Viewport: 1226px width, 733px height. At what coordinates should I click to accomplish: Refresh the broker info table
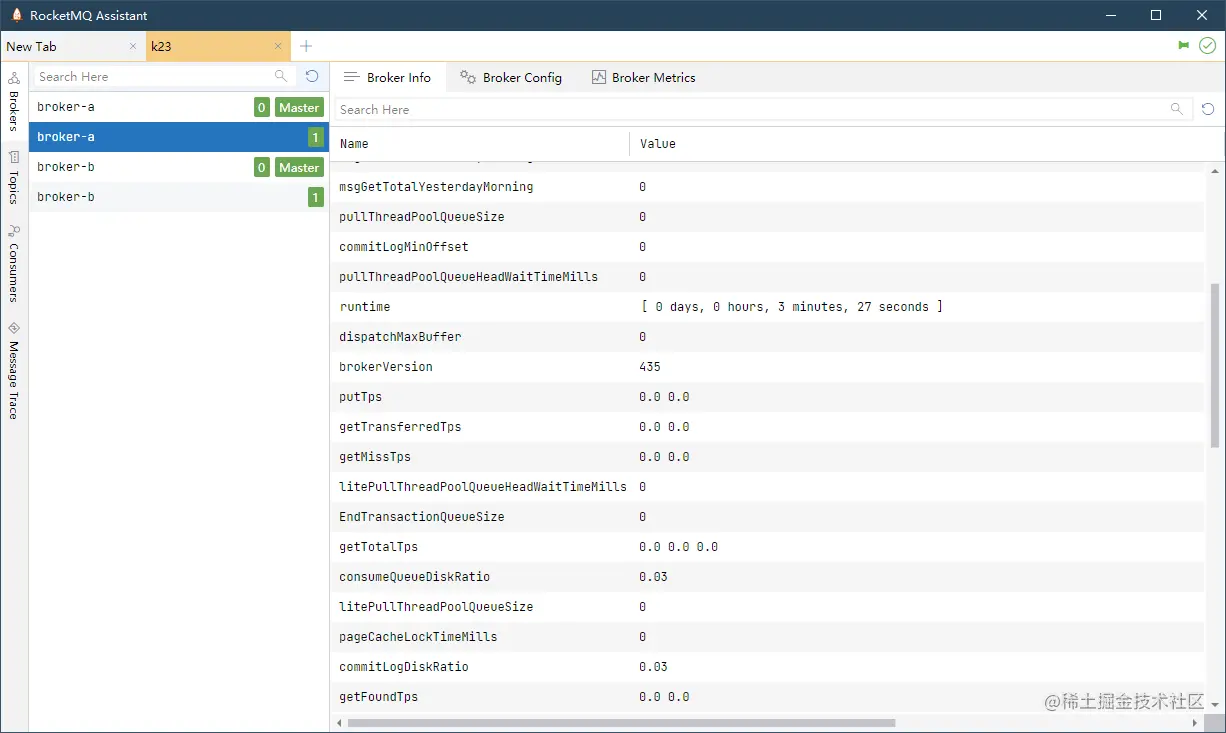pos(1208,109)
